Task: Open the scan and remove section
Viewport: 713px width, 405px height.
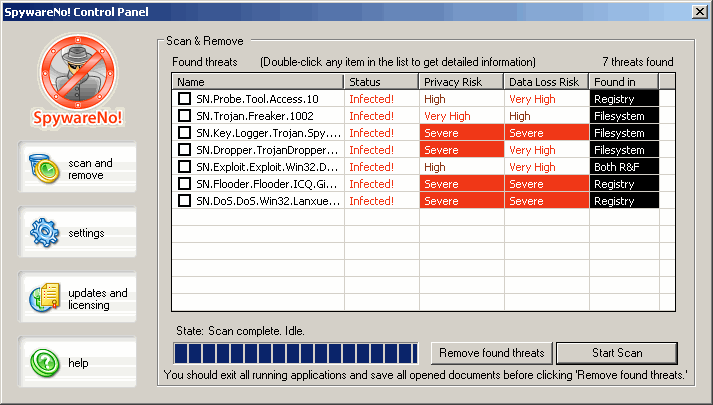Action: 77,167
